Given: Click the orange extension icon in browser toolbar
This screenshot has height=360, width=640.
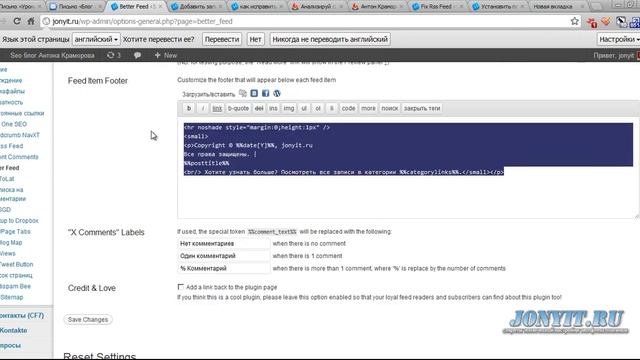Looking at the screenshot, I should pyautogui.click(x=606, y=21).
